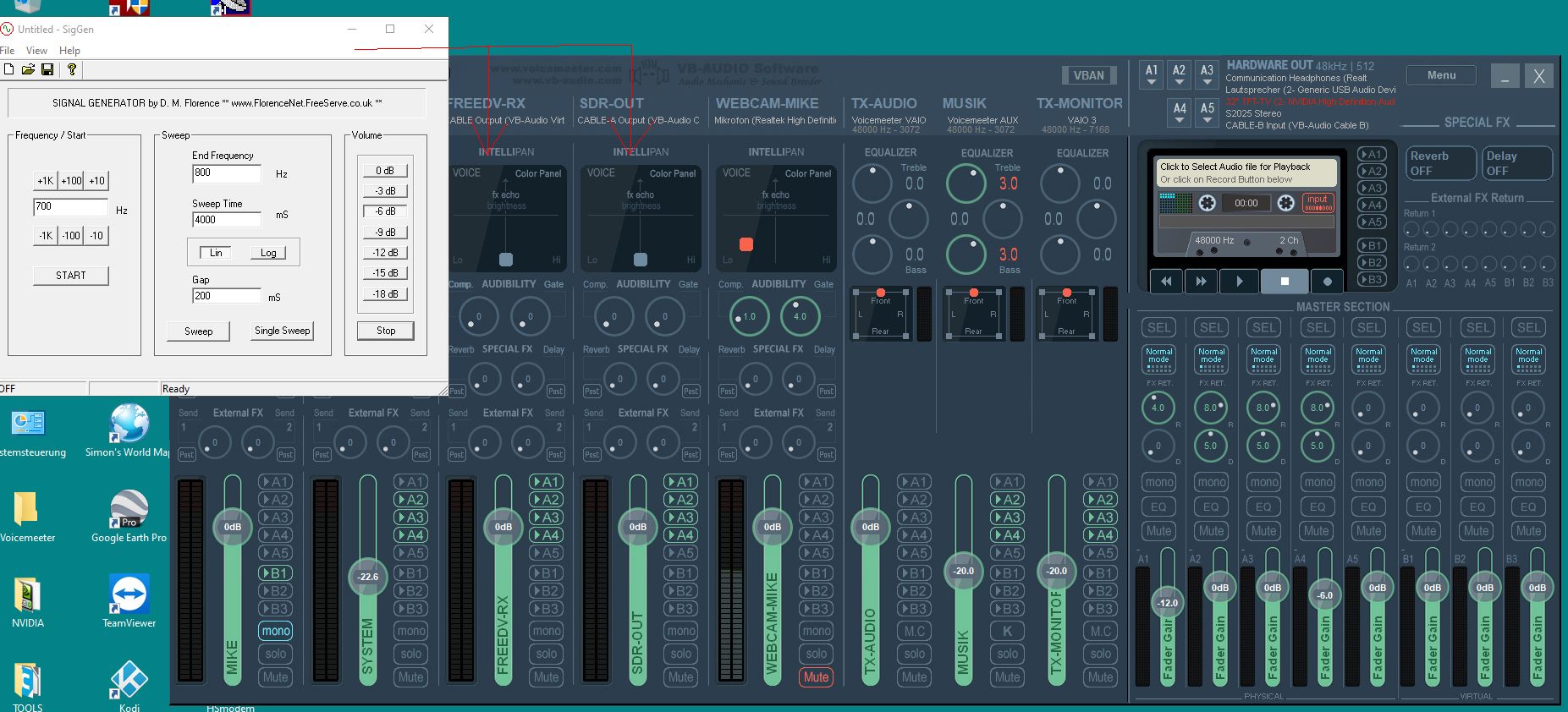Screen dimensions: 1568x712
Task: Click the WEBCAM-MIKE Gate knob showing 4.0
Action: tap(800, 316)
